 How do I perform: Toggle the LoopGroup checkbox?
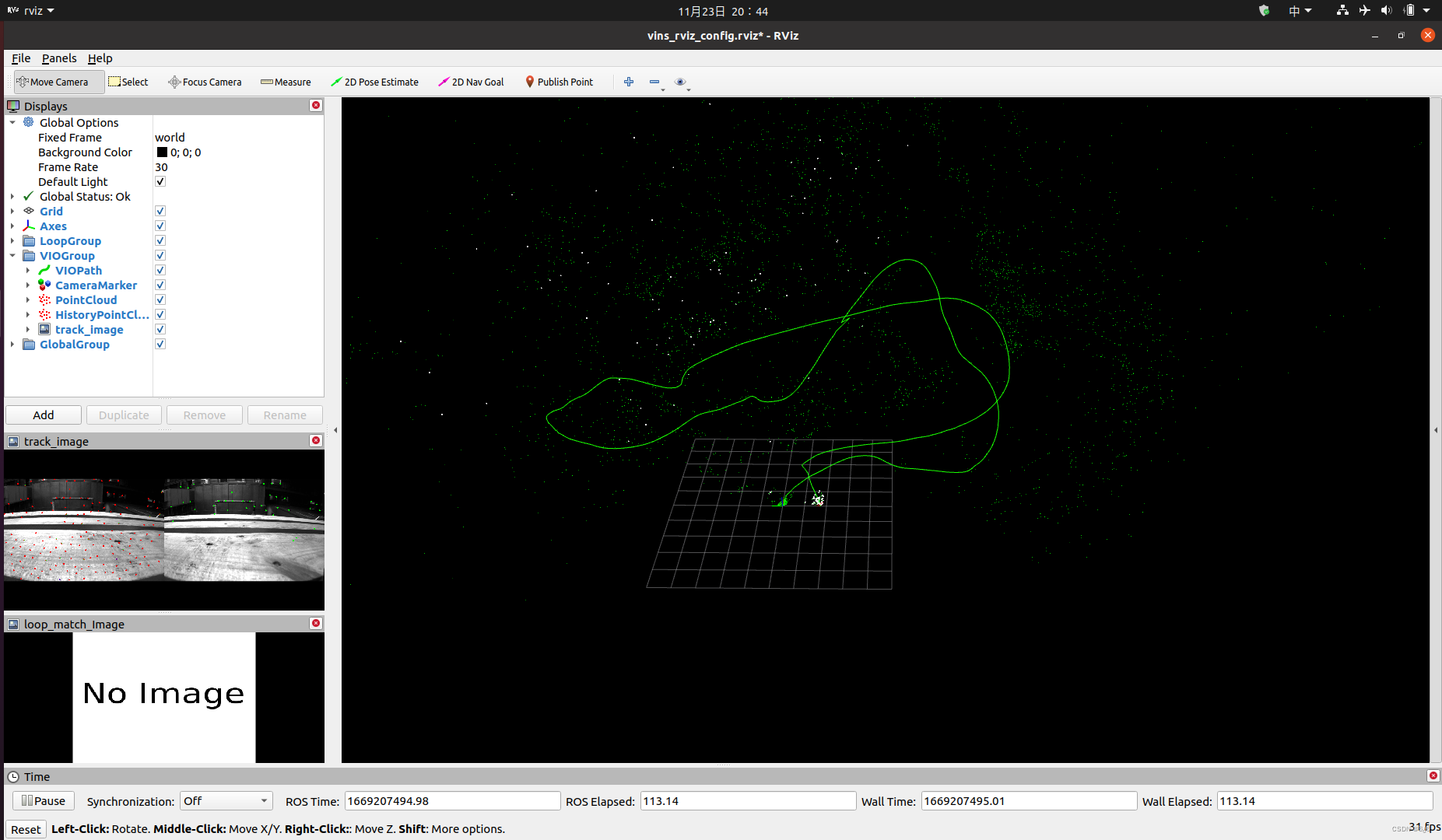point(160,240)
